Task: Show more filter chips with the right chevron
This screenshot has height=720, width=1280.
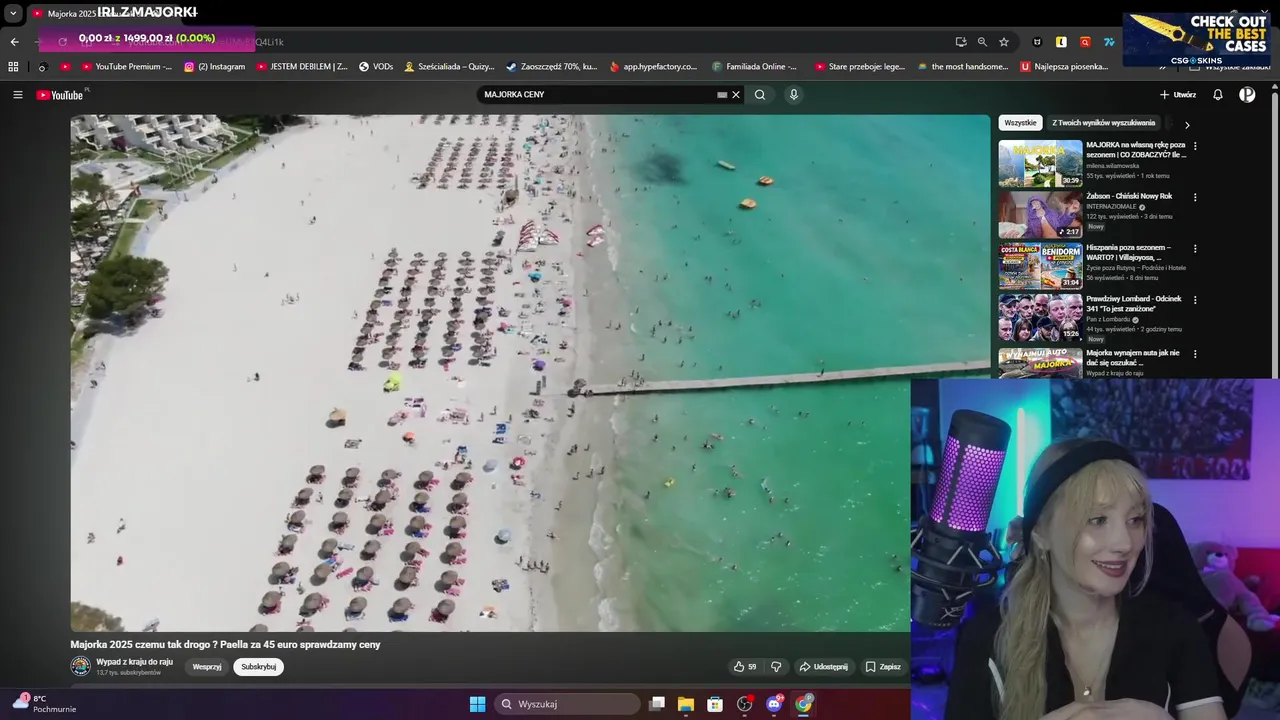Action: pyautogui.click(x=1187, y=125)
